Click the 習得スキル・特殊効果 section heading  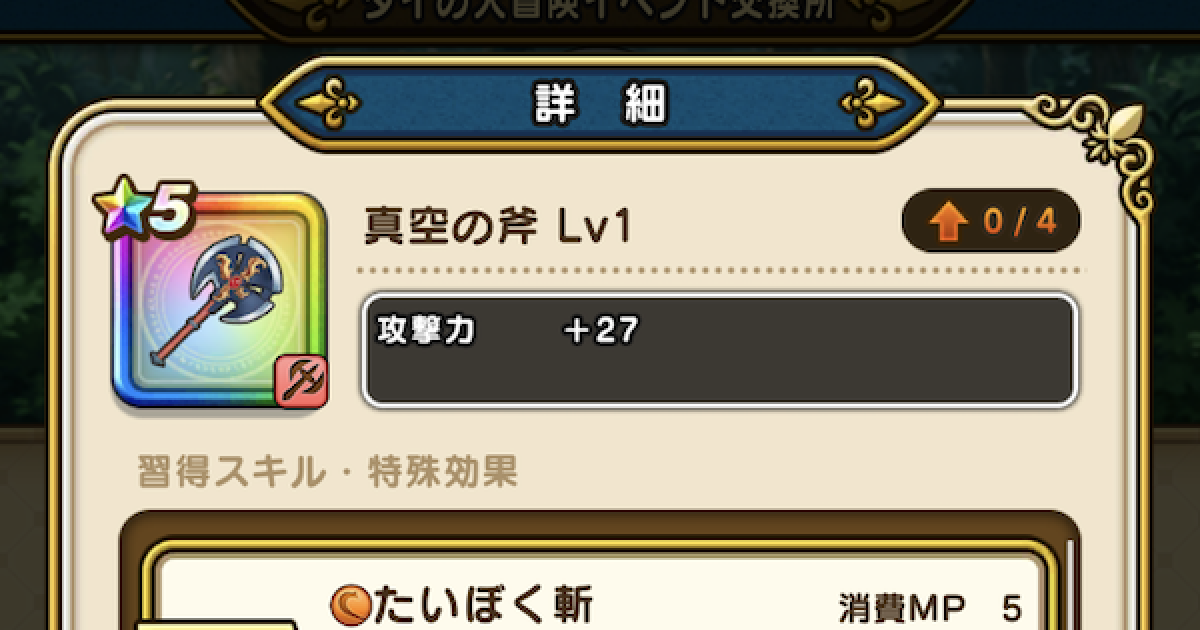click(x=327, y=471)
